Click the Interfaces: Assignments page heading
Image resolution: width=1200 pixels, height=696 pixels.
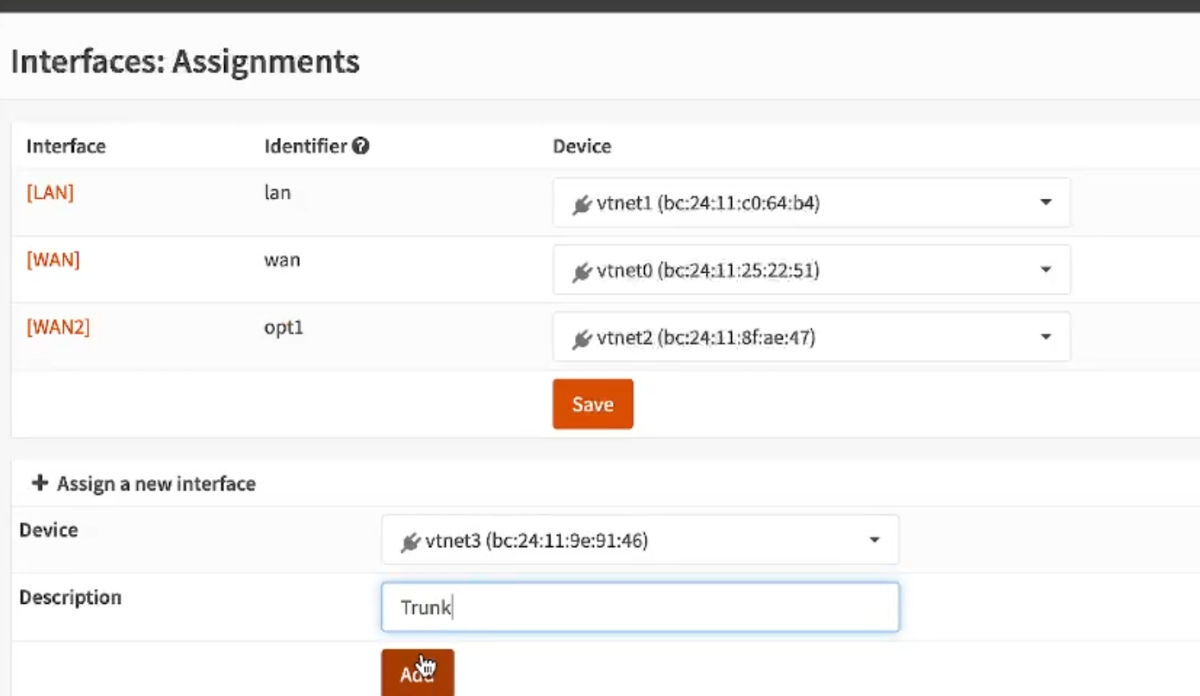(184, 61)
